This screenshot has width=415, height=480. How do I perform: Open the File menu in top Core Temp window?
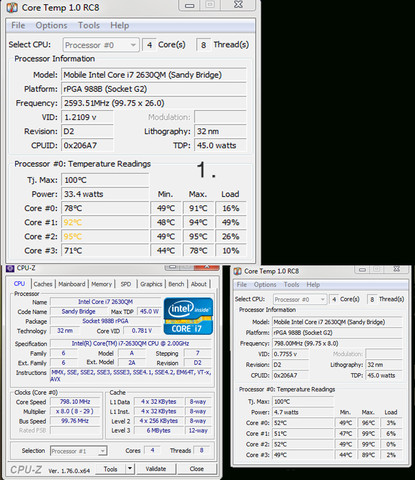pyautogui.click(x=18, y=25)
